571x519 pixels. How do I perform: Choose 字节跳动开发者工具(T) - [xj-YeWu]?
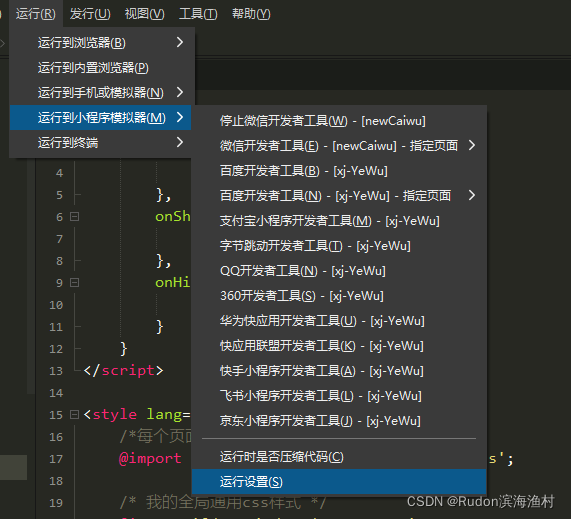click(x=339, y=245)
